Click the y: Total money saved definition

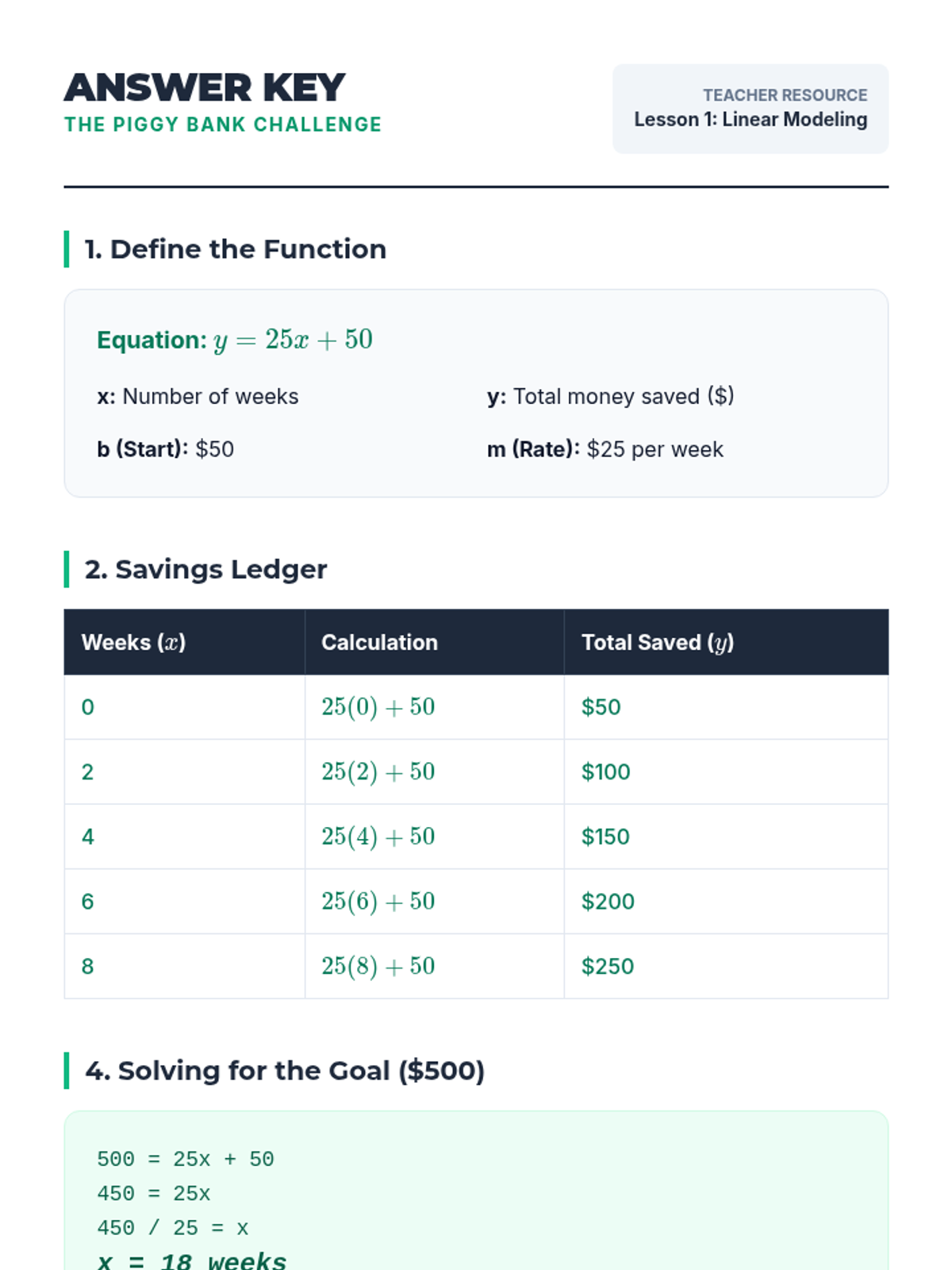point(610,396)
